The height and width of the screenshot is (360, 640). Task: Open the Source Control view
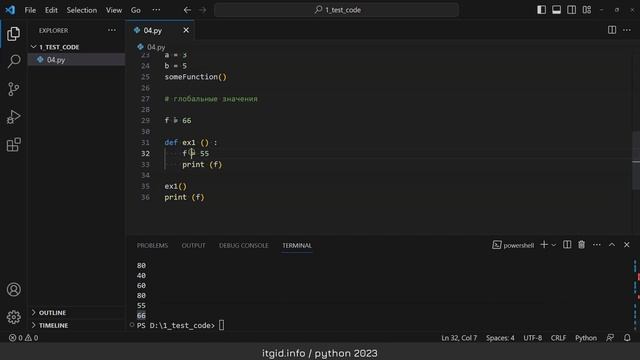click(13, 89)
